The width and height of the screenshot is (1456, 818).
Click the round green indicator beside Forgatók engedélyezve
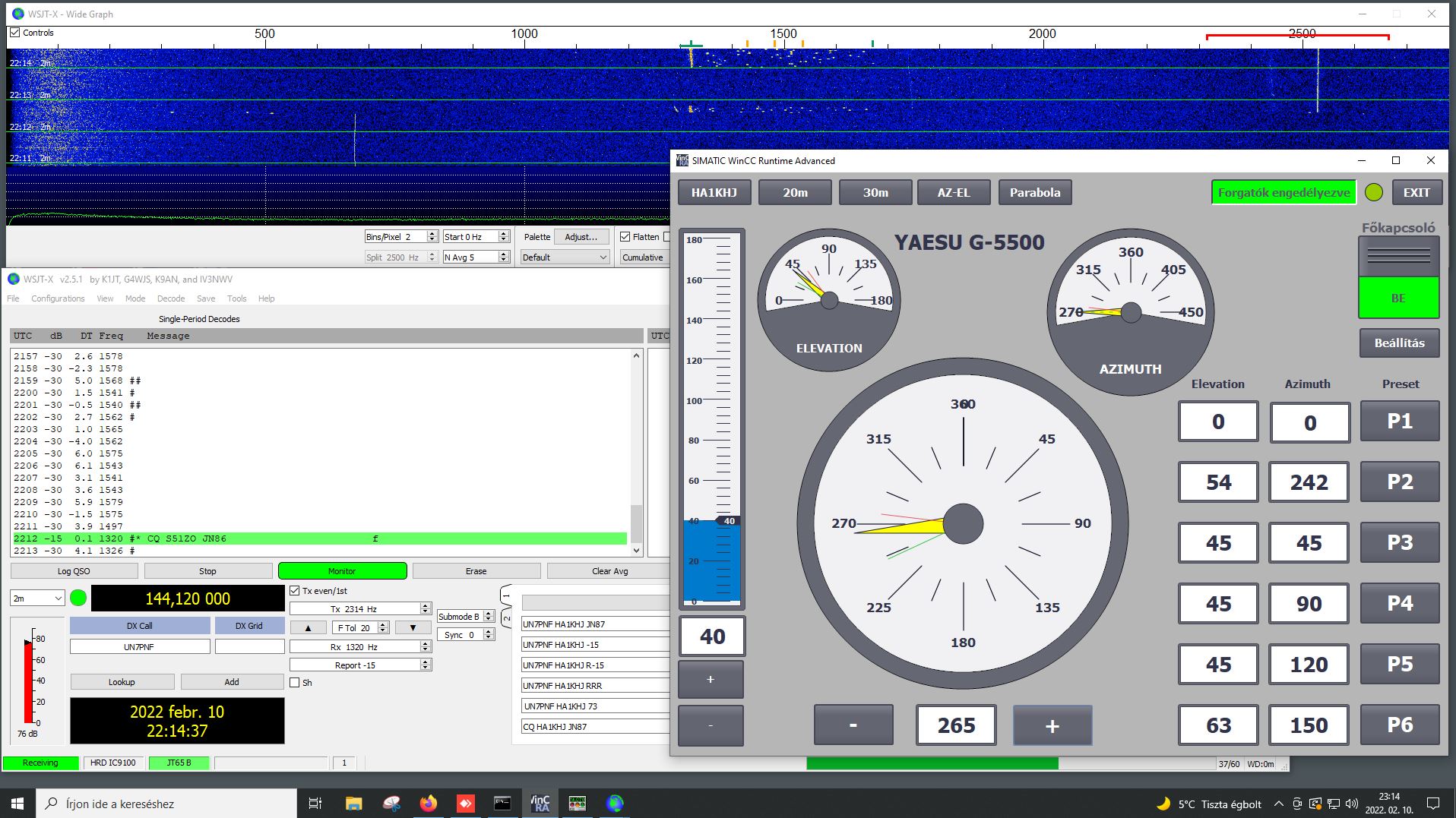(1374, 193)
